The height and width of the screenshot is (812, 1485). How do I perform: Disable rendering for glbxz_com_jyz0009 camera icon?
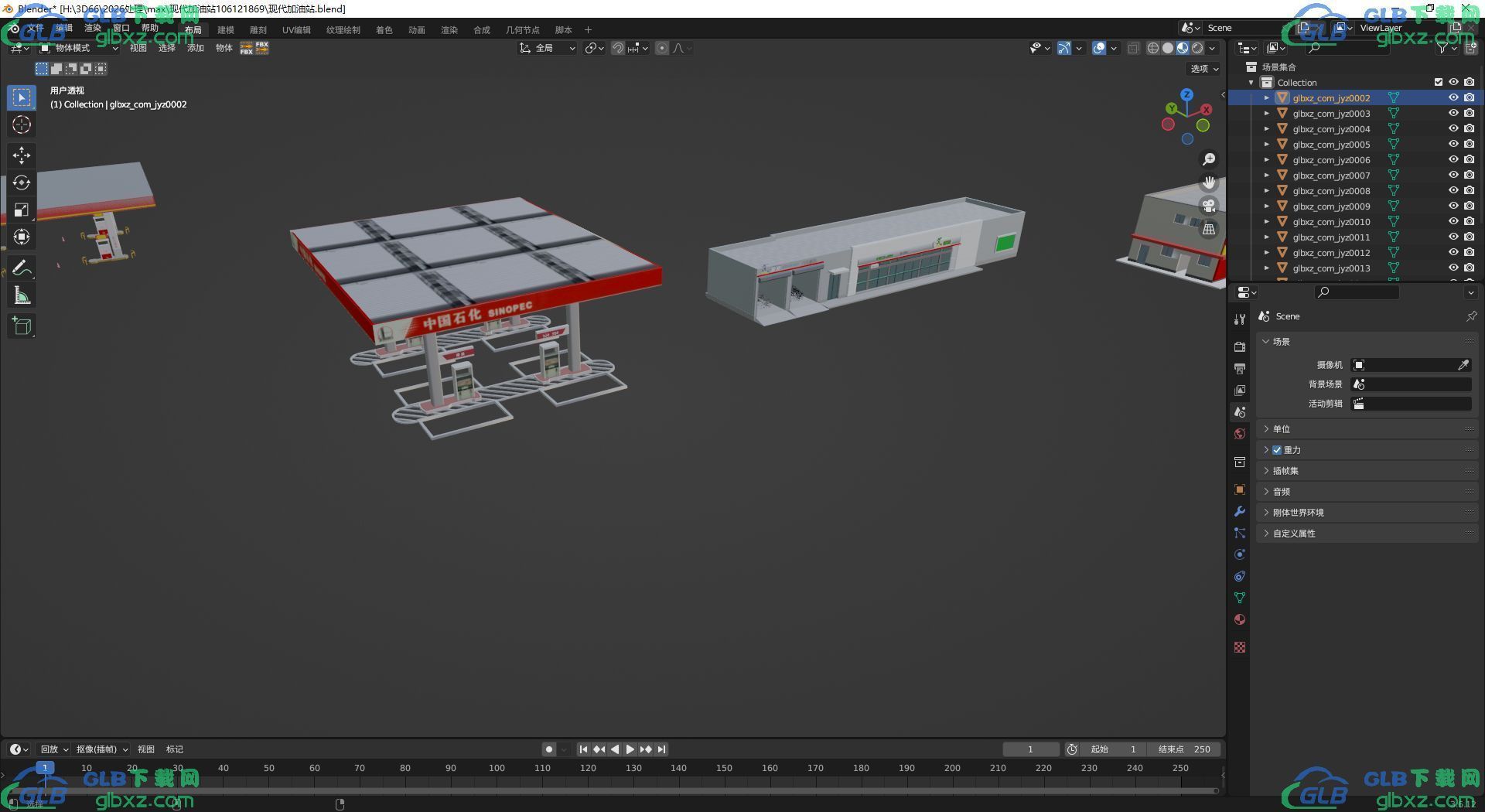coord(1469,206)
